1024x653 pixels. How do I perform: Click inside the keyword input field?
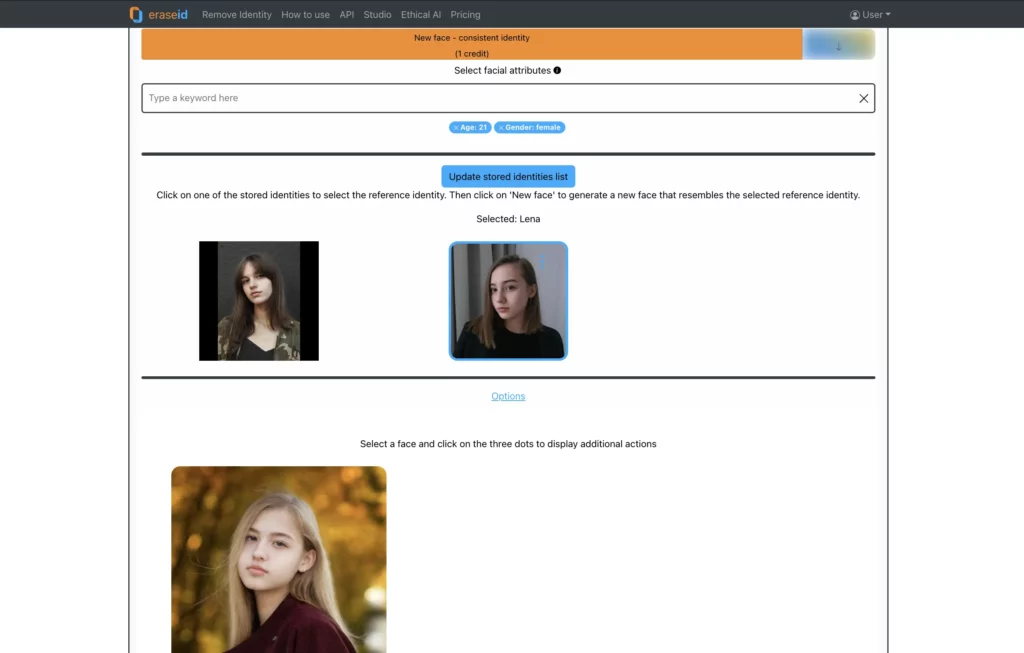pyautogui.click(x=400, y=97)
